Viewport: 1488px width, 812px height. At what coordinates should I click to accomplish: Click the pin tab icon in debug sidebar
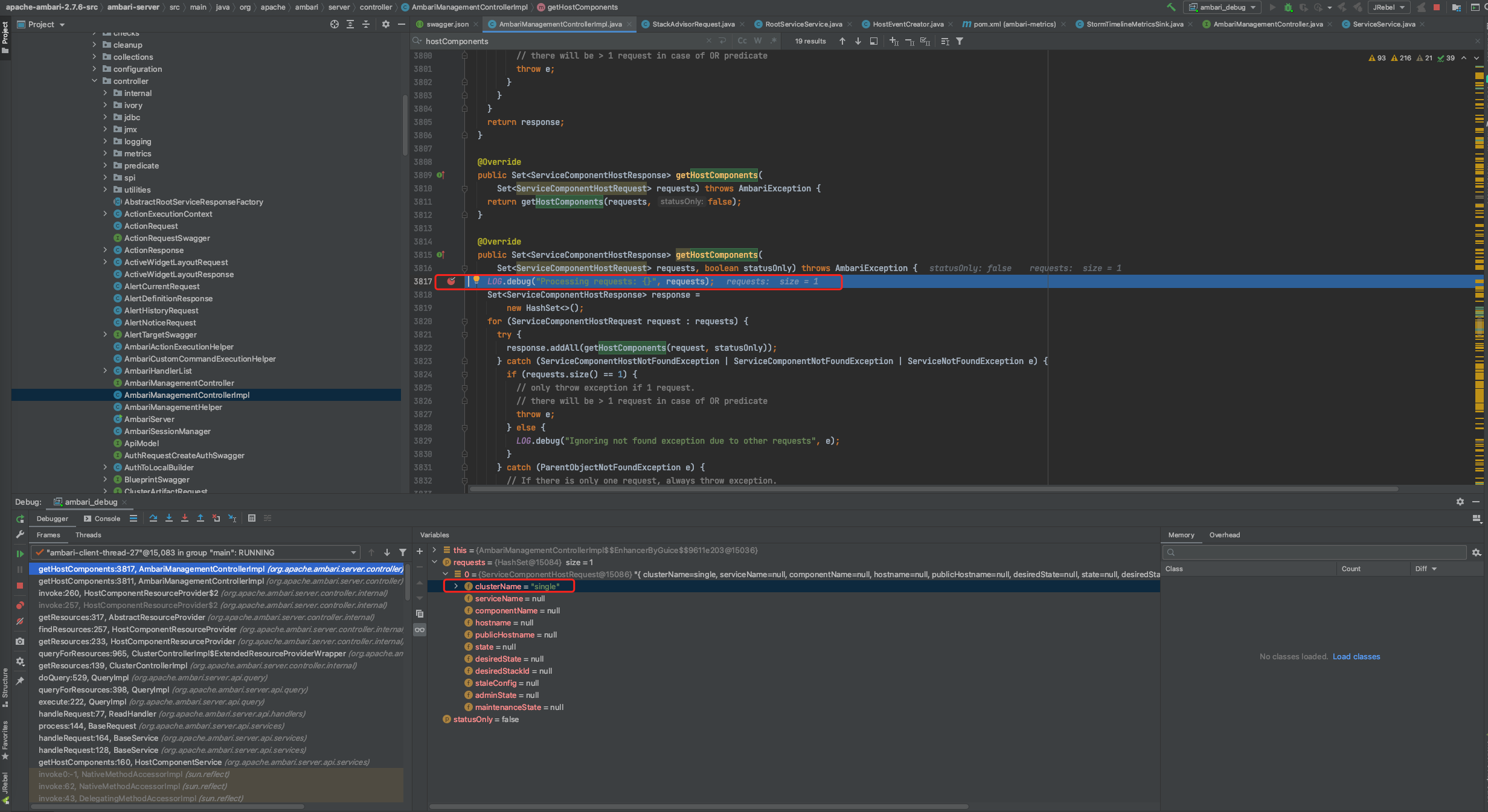pyautogui.click(x=20, y=680)
